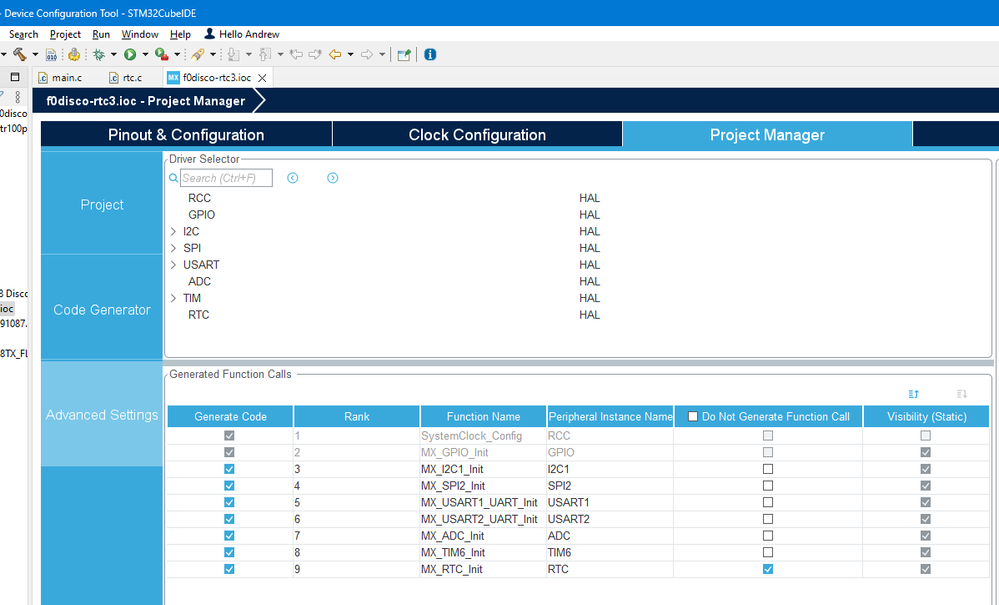This screenshot has height=605, width=999.
Task: Click the MX icon on f0disco-rtc3.ioc tab
Action: click(x=173, y=78)
